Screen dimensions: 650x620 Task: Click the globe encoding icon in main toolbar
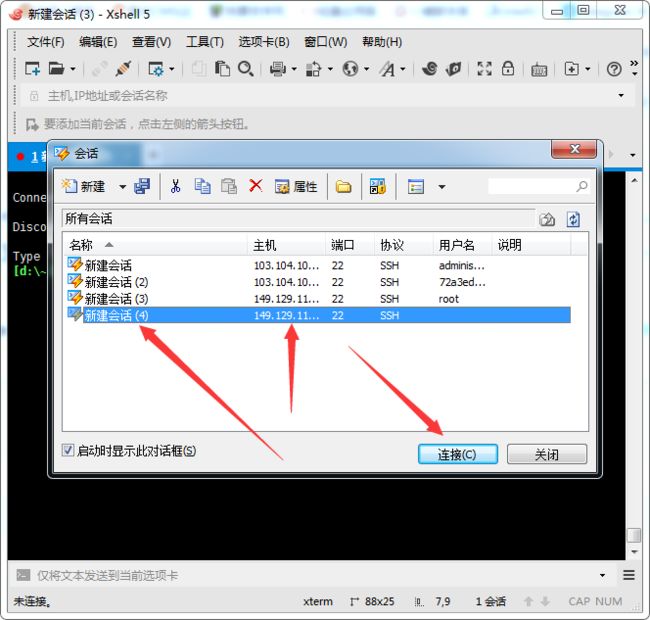coord(350,68)
